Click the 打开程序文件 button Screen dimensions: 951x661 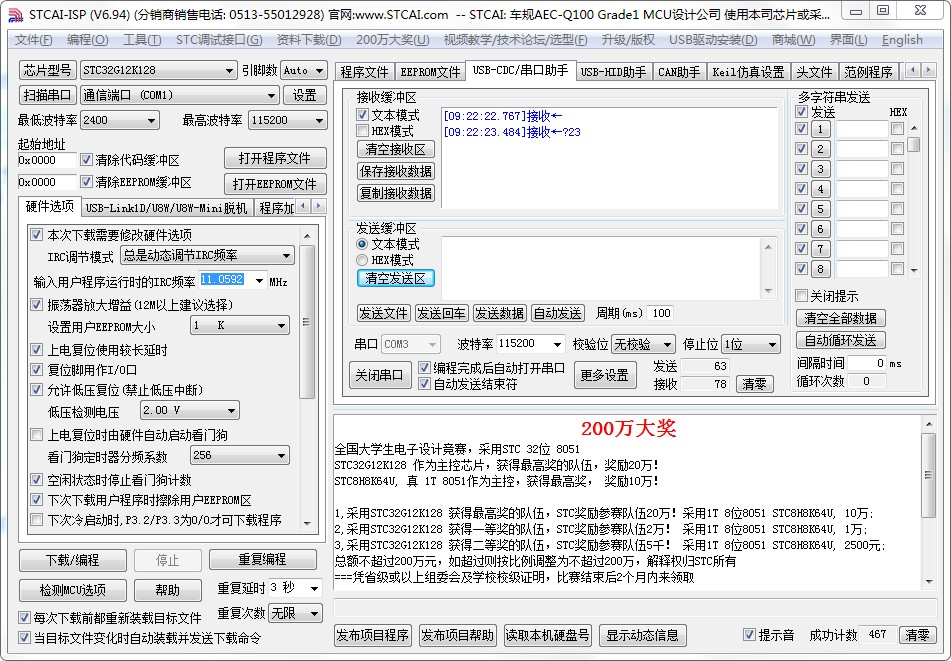[275, 158]
